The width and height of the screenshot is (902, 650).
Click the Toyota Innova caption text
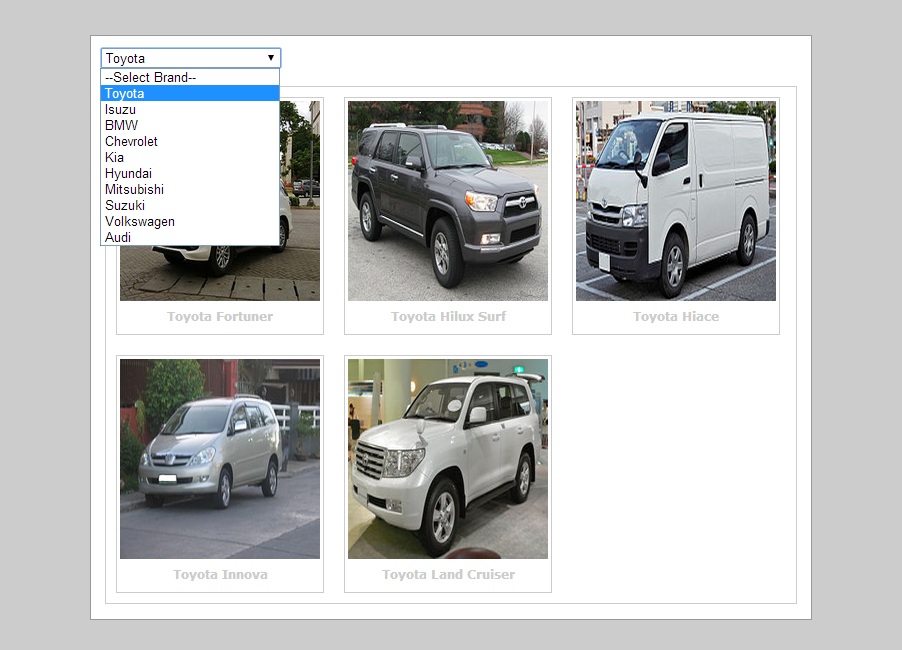pyautogui.click(x=220, y=575)
